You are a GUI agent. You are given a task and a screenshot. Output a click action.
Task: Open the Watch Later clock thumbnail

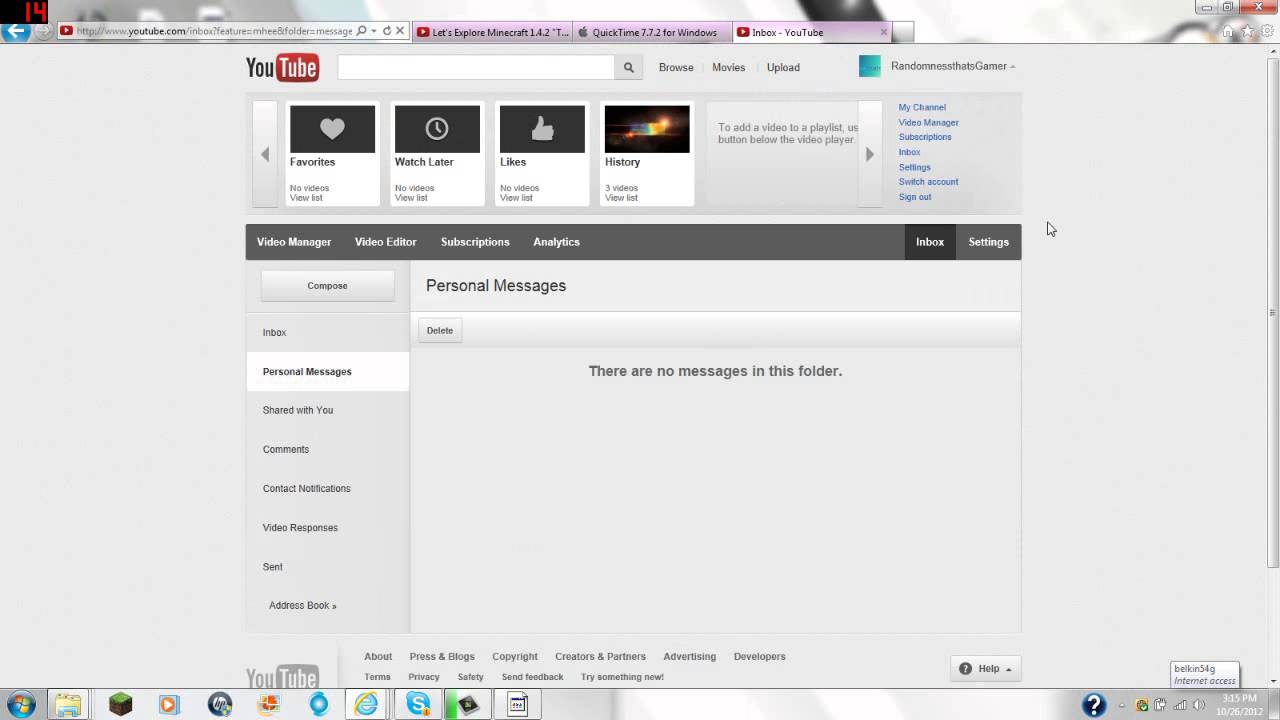(x=437, y=129)
